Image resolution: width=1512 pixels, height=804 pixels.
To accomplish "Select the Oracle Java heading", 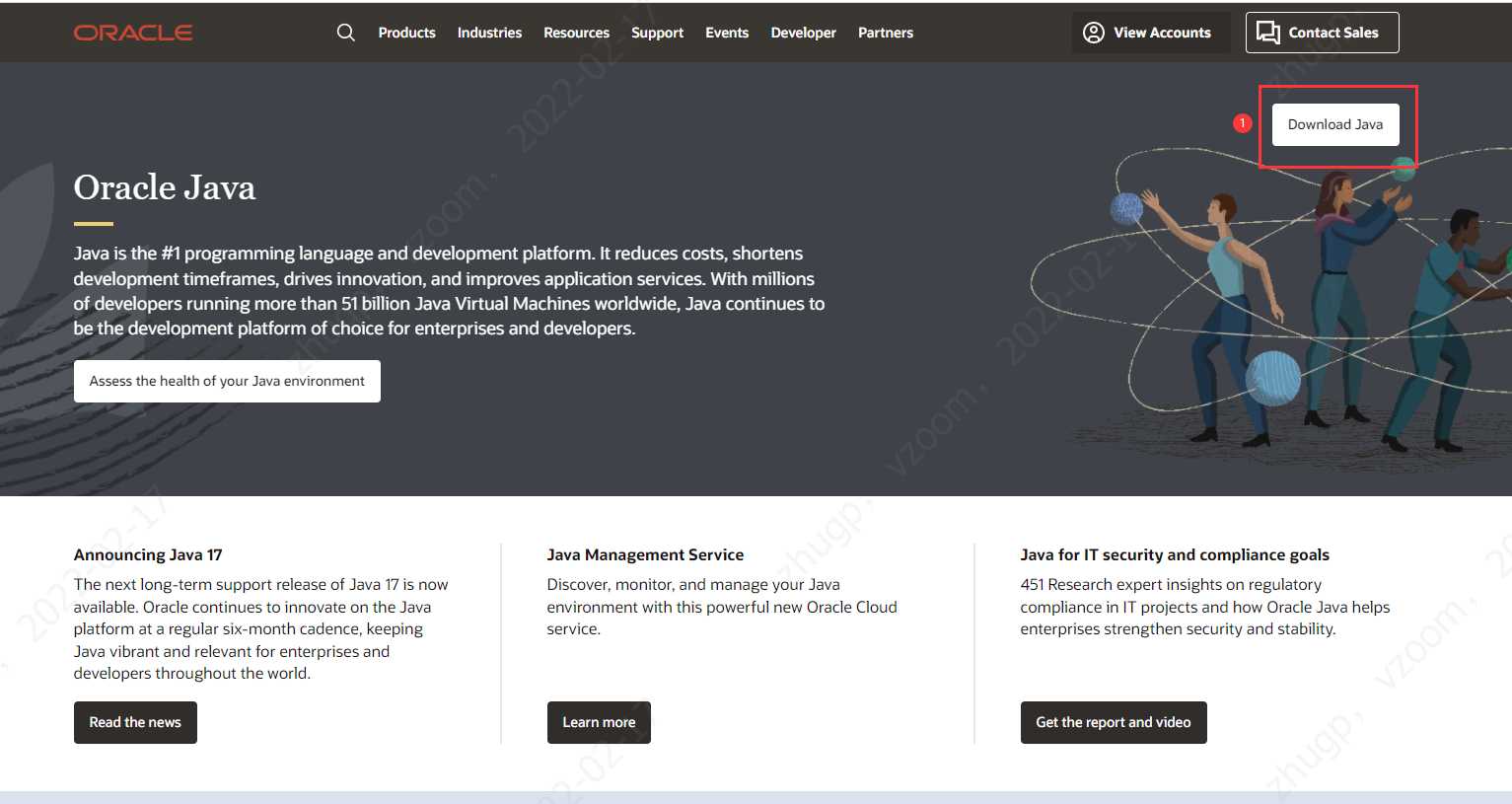I will coord(165,187).
